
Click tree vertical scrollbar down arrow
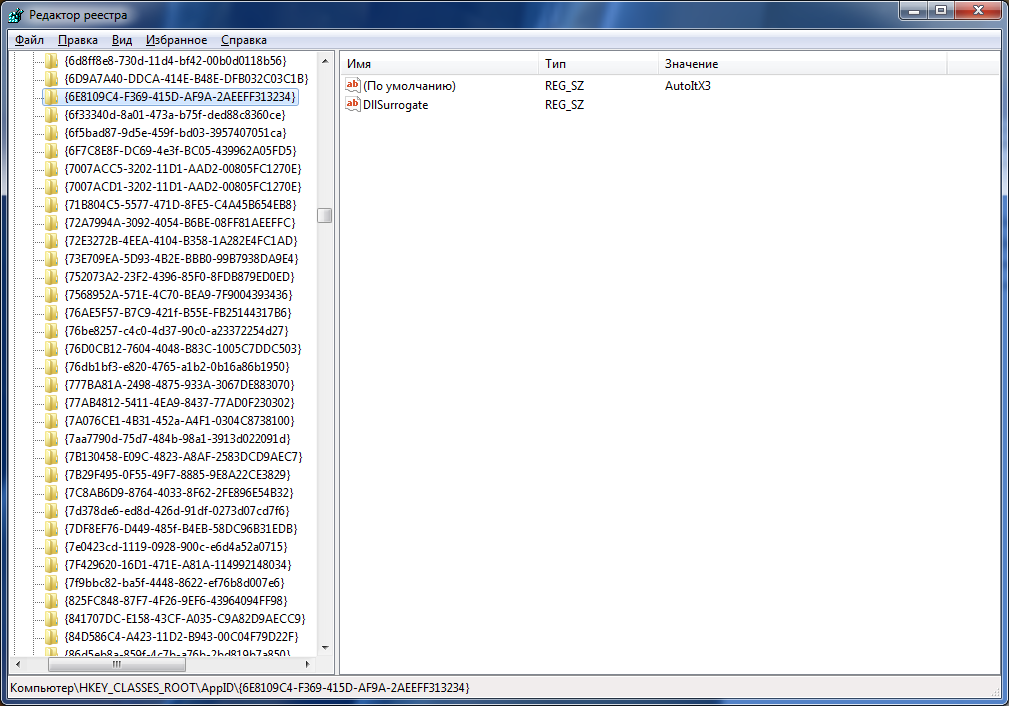point(325,647)
